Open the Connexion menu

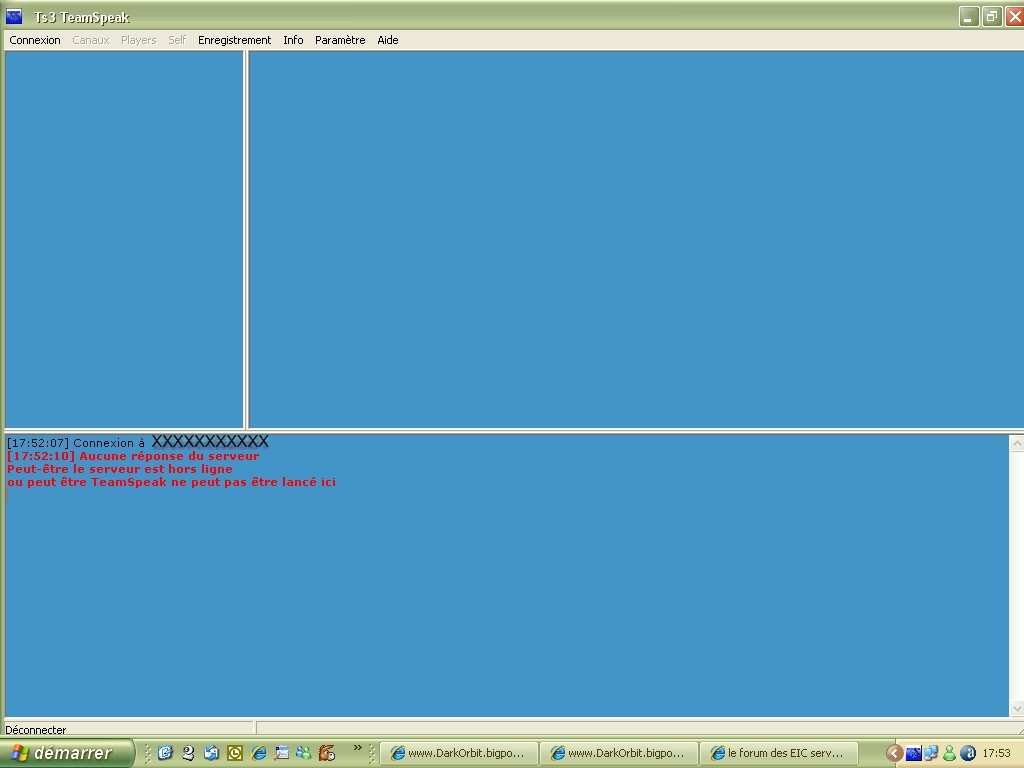(35, 40)
